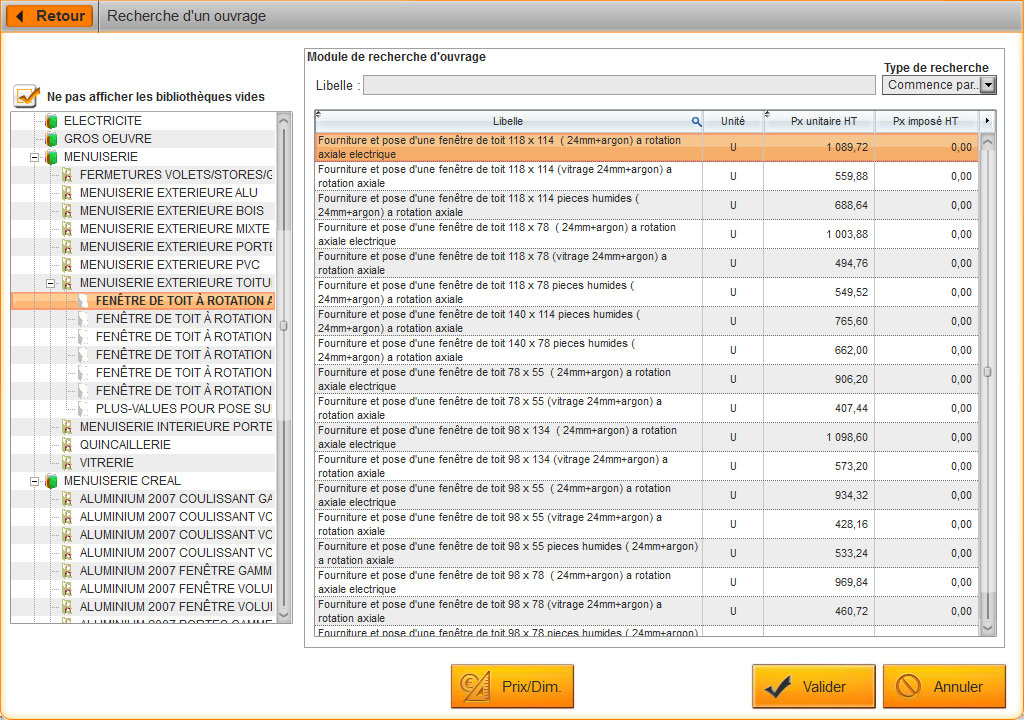Click the magnifier icon in Libelle column header
Viewport: 1024px width, 720px height.
696,122
